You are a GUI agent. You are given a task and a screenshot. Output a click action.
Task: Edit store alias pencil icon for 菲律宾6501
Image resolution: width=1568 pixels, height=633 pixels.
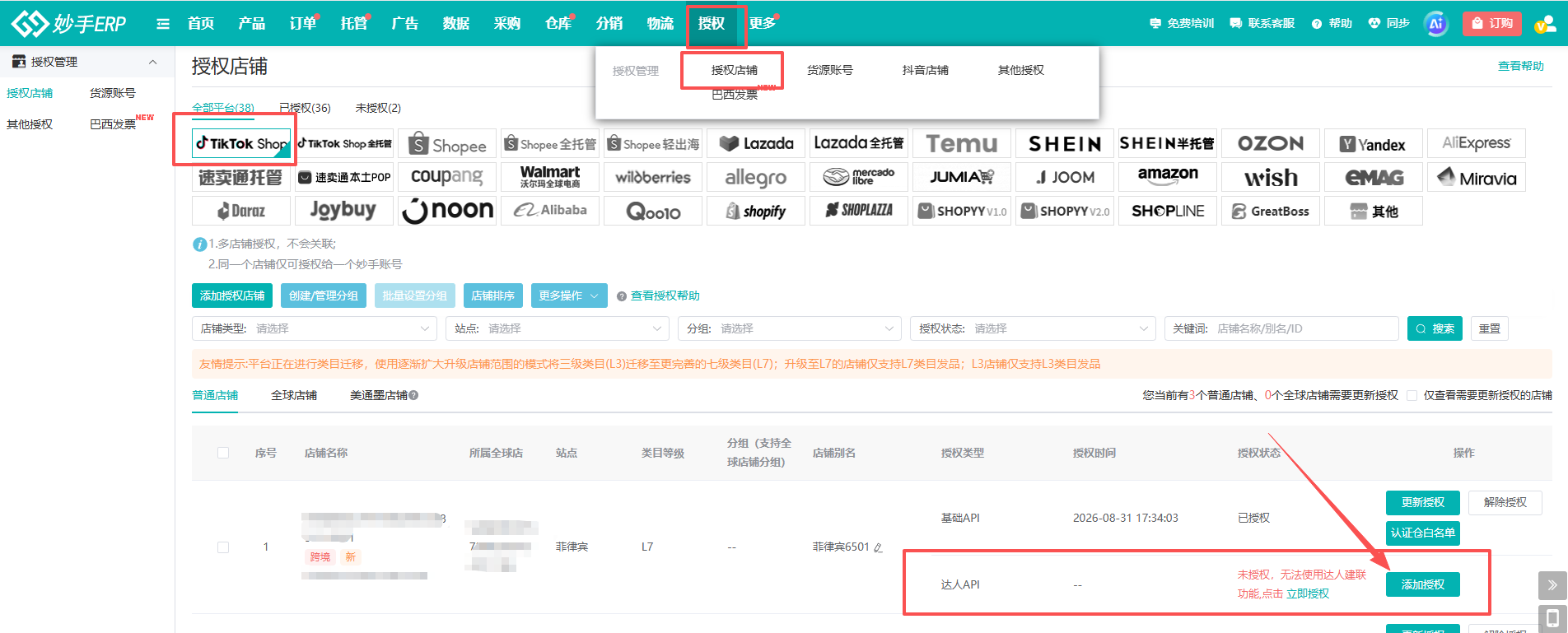click(x=878, y=547)
